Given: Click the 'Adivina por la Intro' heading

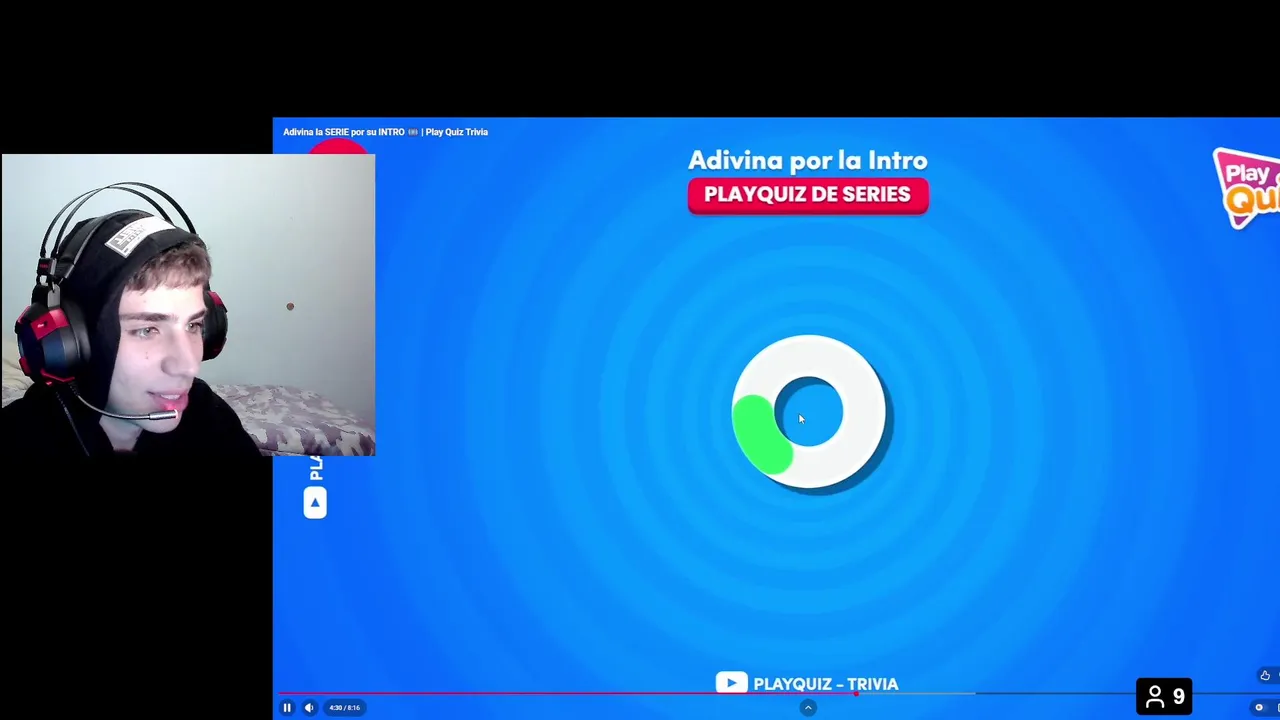Looking at the screenshot, I should [808, 160].
